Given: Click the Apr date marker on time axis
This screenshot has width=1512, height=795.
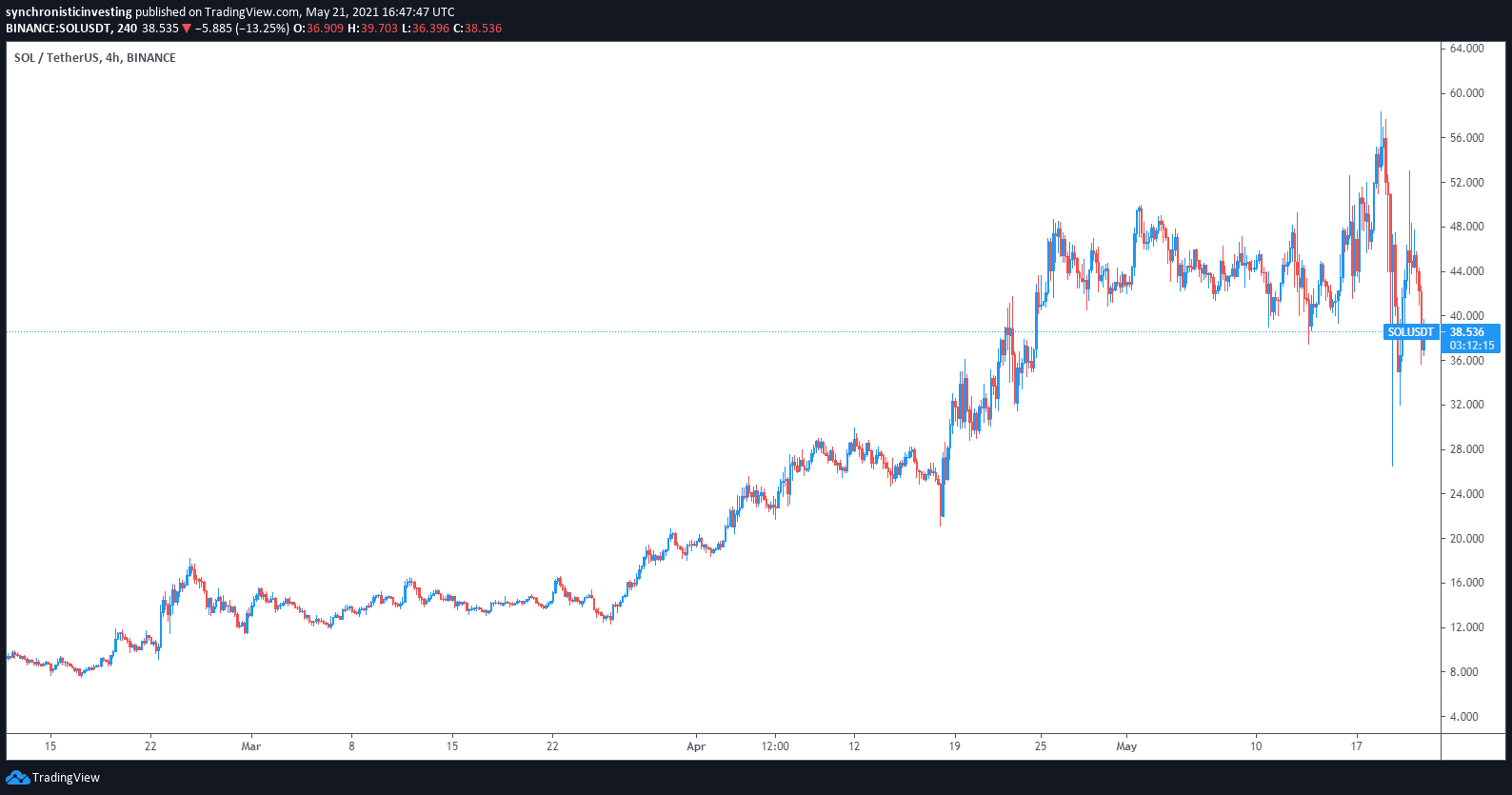Looking at the screenshot, I should click(x=696, y=746).
